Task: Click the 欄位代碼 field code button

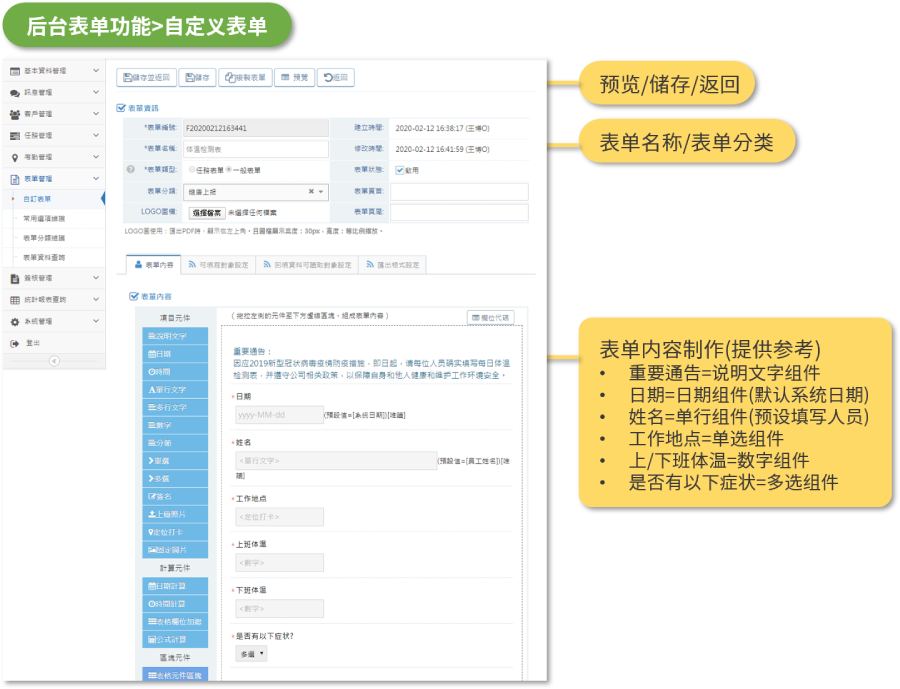Action: 492,315
